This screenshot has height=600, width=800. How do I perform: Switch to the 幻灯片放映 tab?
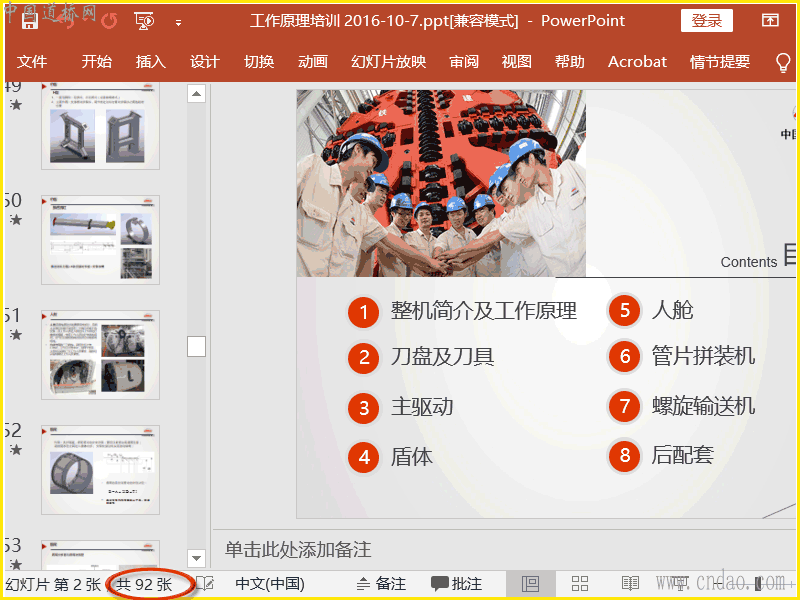(388, 62)
